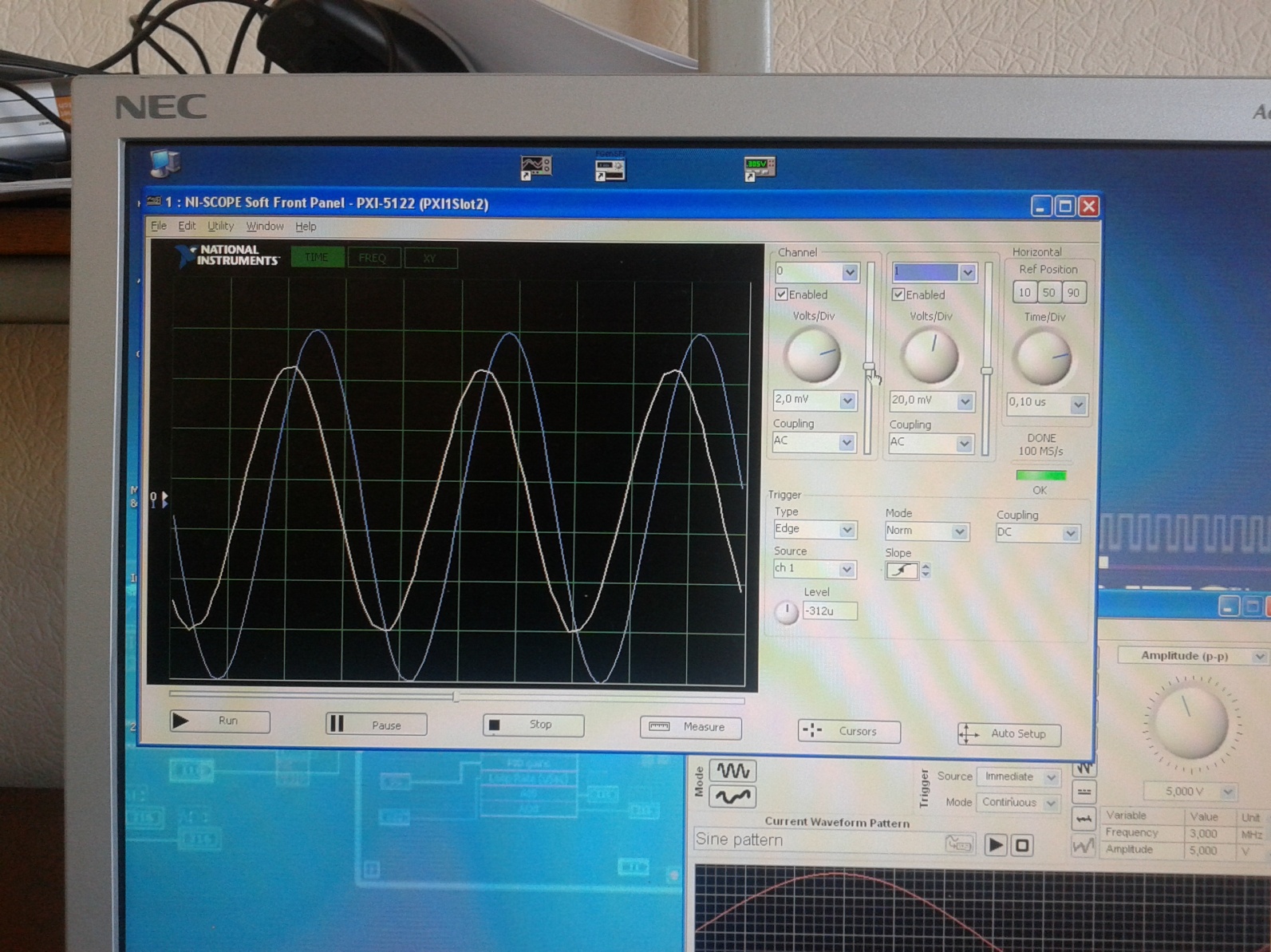Uncheck Enabled for channel 0
The image size is (1271, 952).
[782, 294]
